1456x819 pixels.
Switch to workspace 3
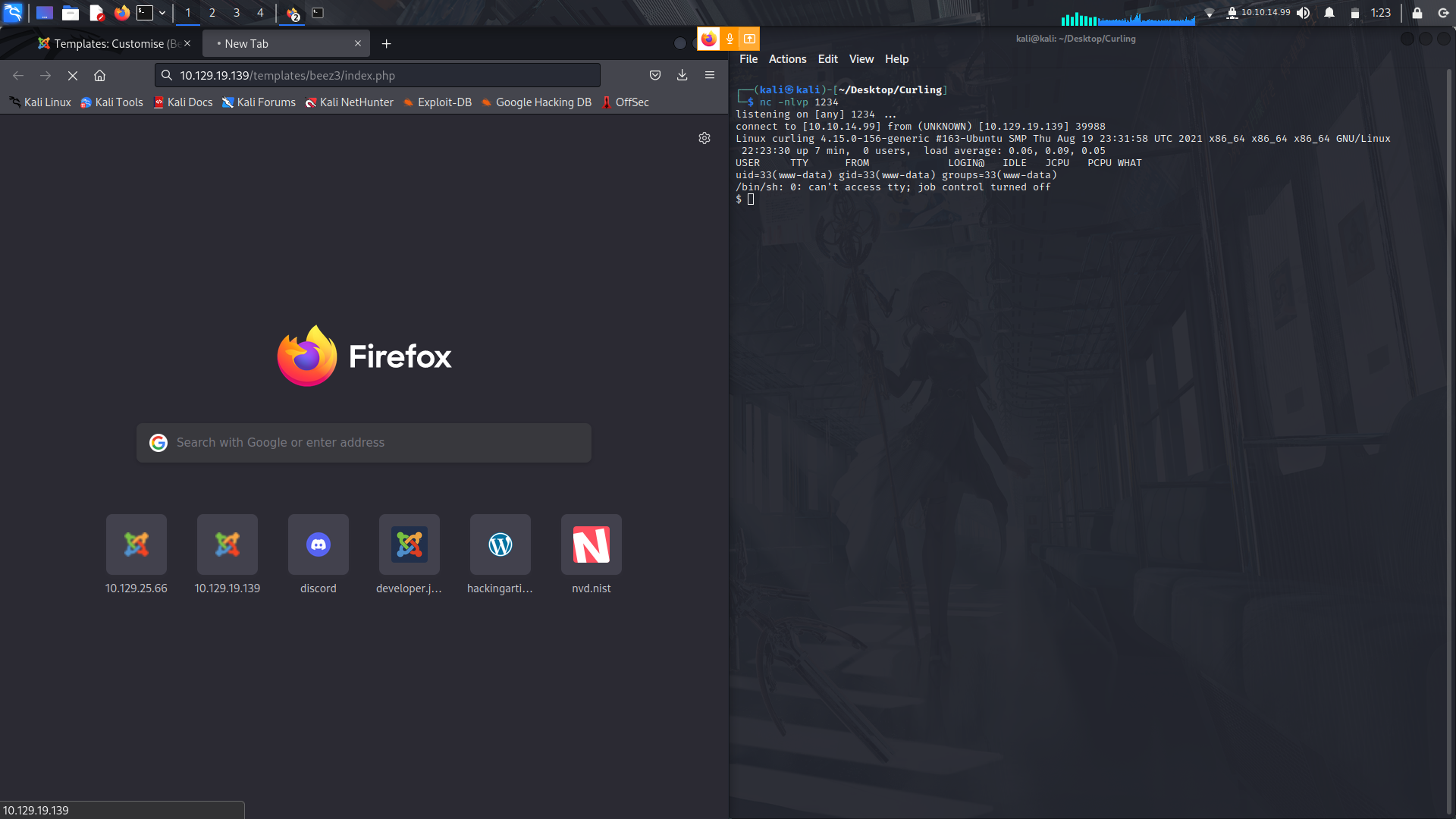(x=237, y=13)
